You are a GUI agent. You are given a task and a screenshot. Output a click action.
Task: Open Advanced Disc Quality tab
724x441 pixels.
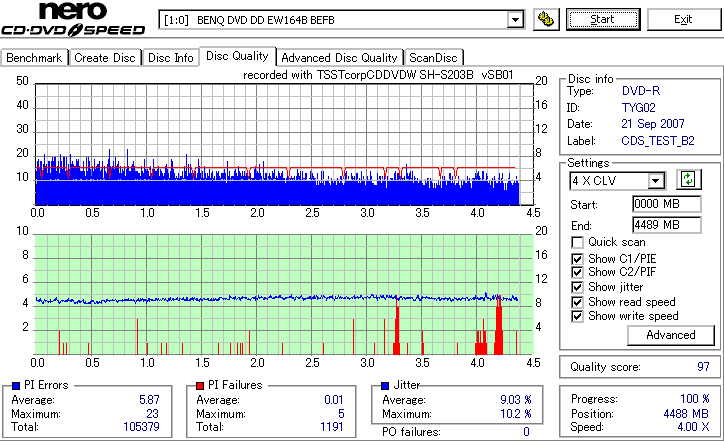tap(339, 58)
